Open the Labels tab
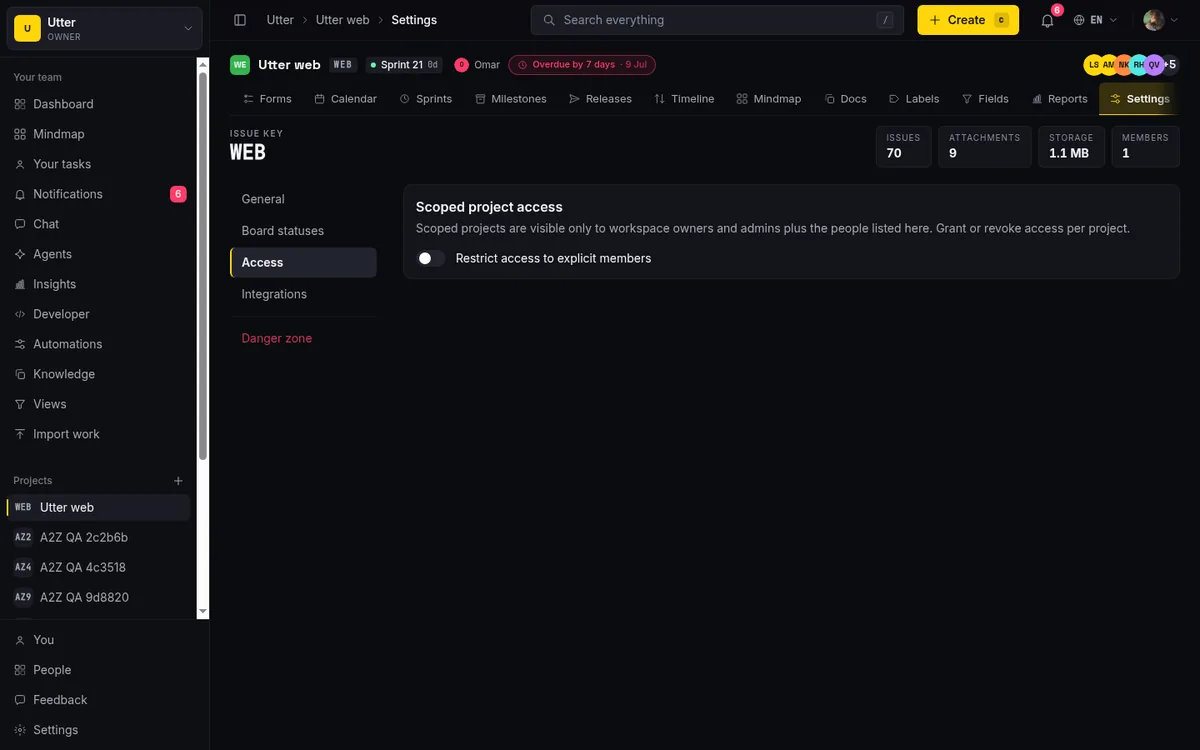Image resolution: width=1200 pixels, height=750 pixels. coord(914,99)
